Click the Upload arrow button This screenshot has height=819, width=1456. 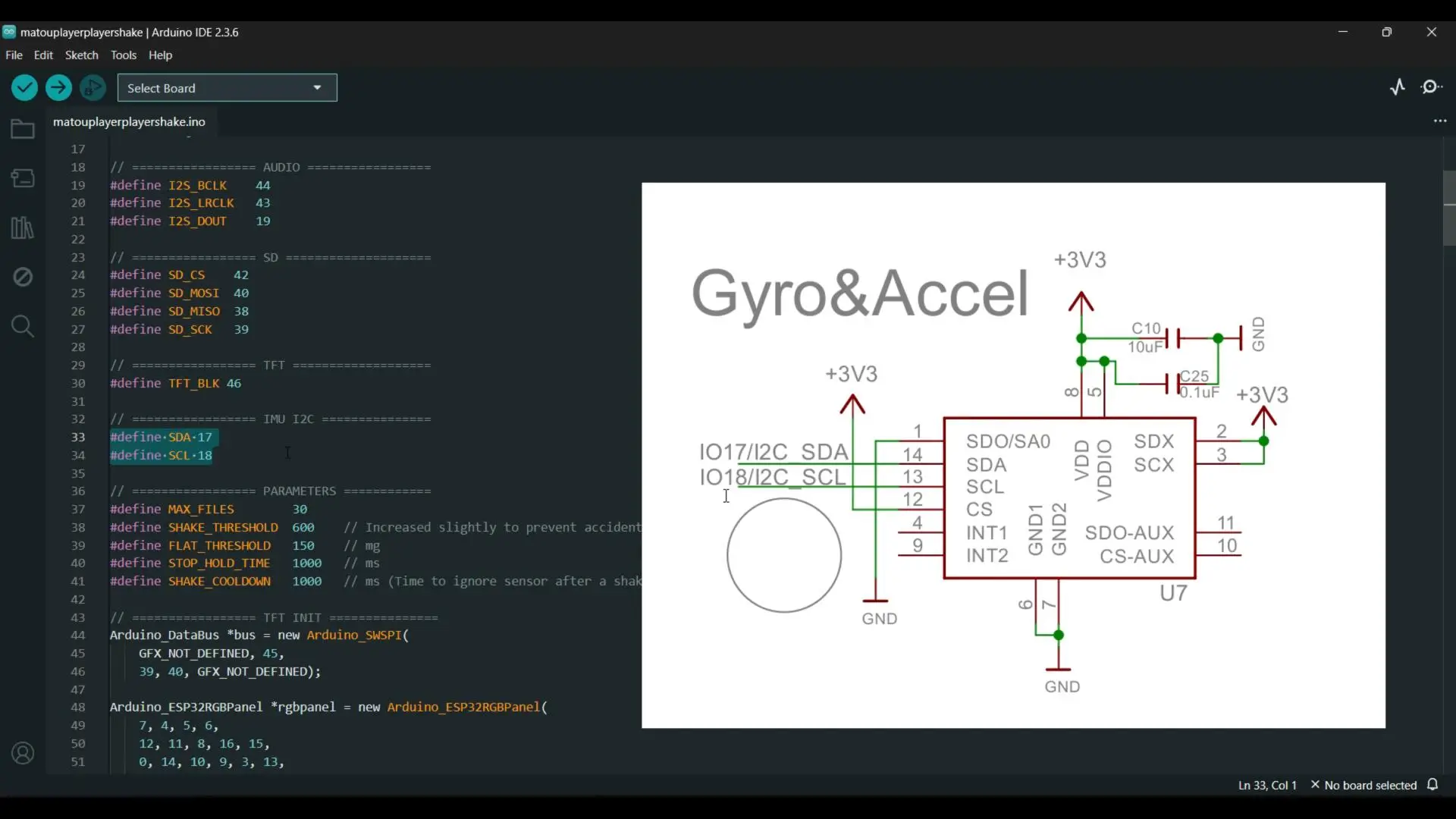tap(58, 88)
